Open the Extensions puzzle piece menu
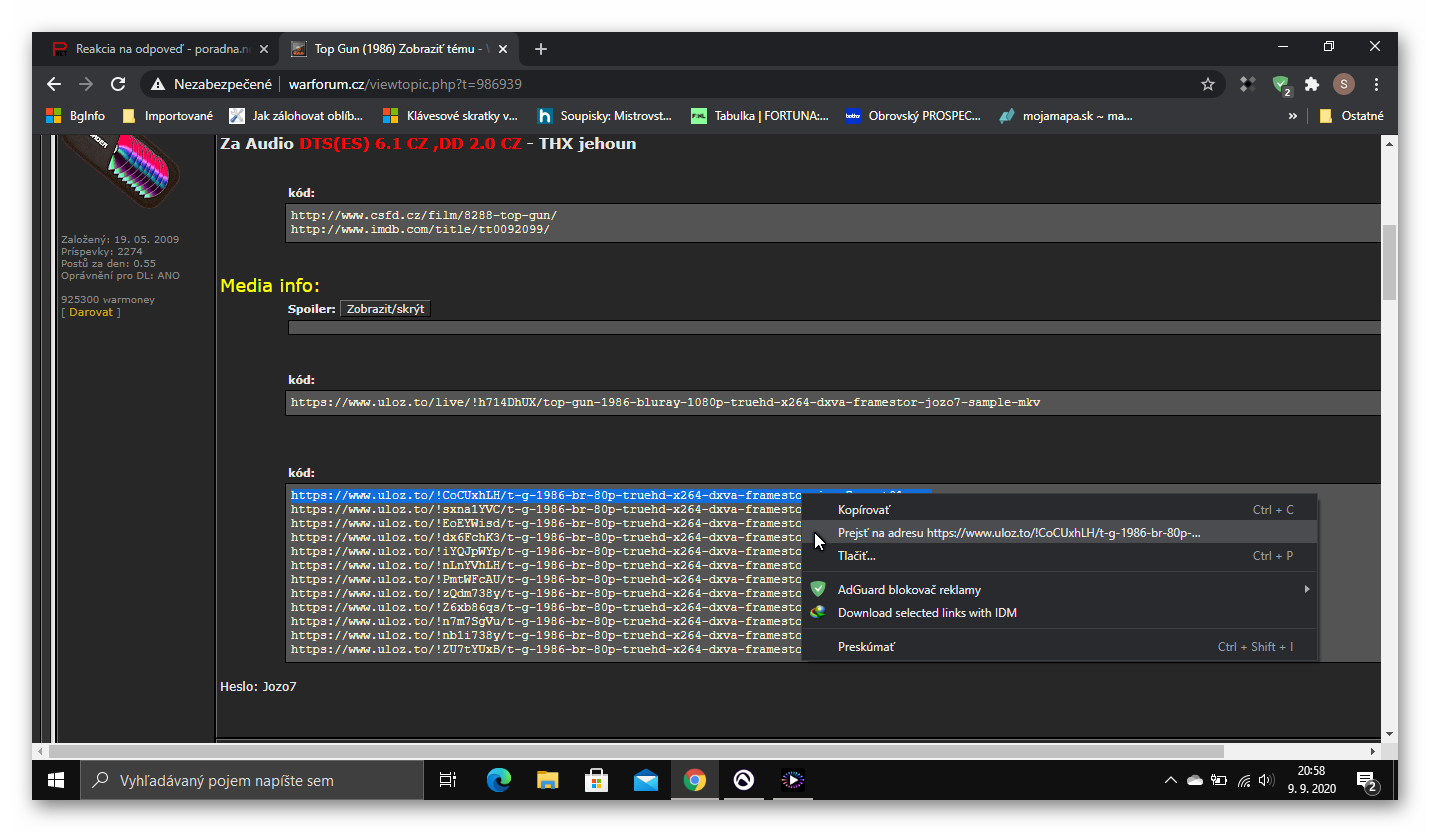The height and width of the screenshot is (832, 1430). 1312,84
